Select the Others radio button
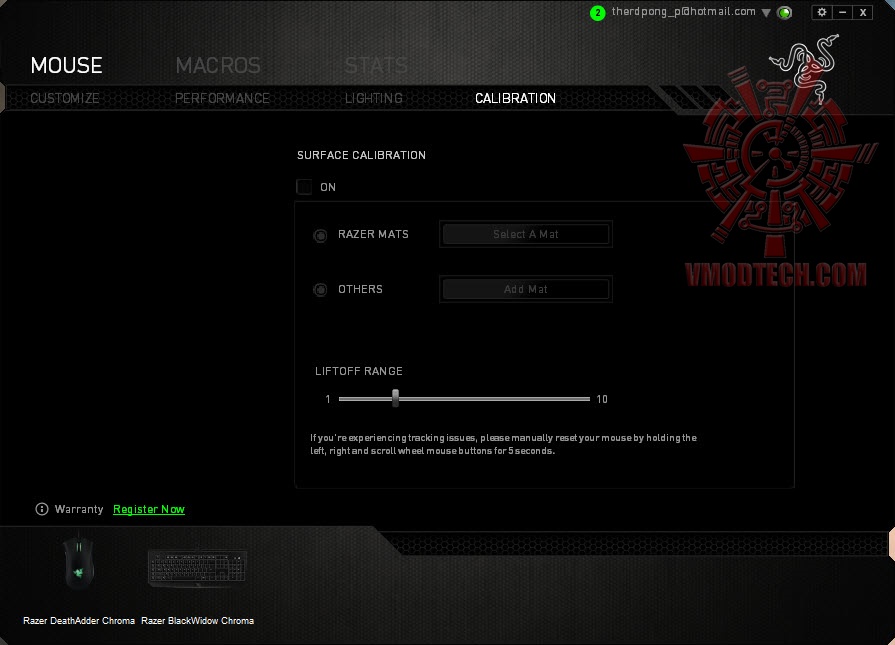 pyautogui.click(x=320, y=290)
